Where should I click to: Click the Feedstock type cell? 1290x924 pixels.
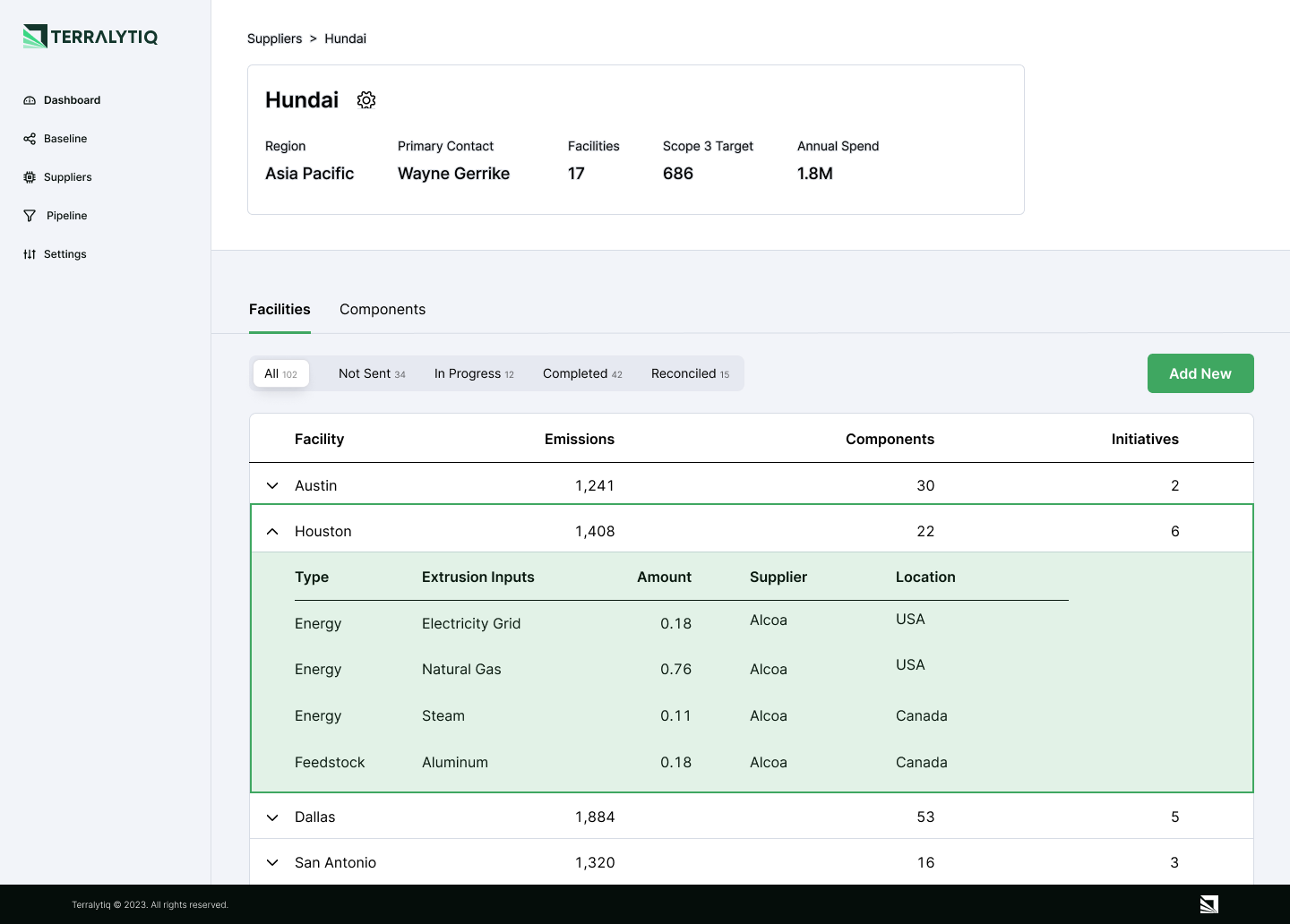[x=330, y=762]
